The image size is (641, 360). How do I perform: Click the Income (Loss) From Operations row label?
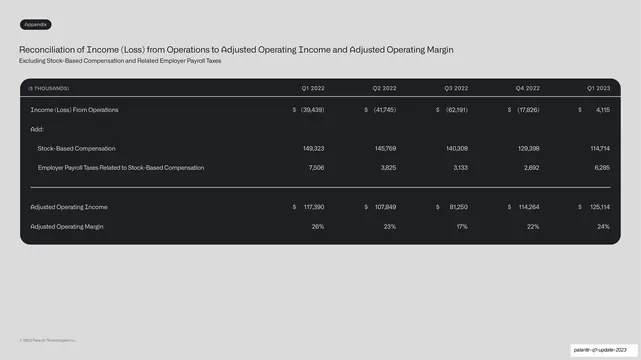coord(74,110)
